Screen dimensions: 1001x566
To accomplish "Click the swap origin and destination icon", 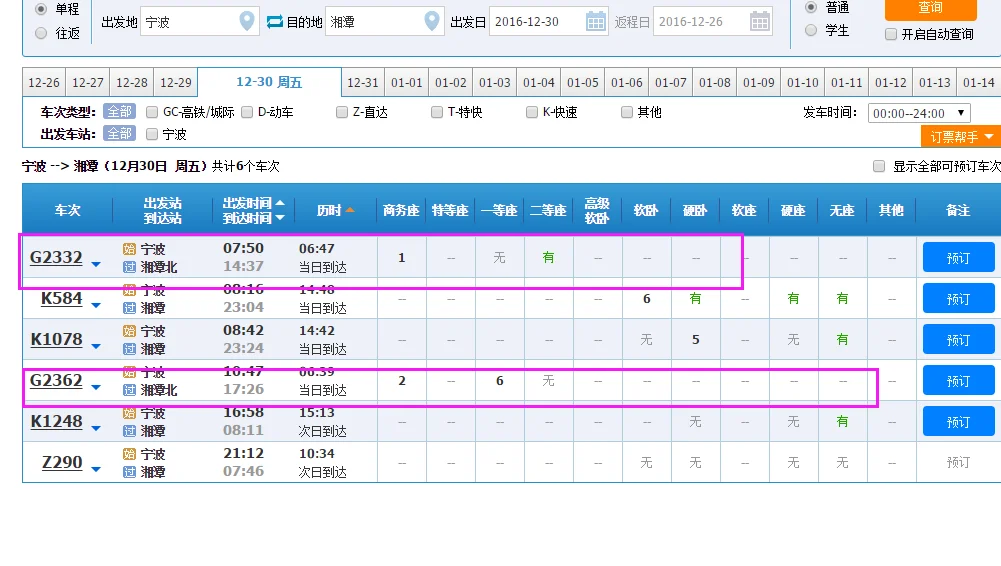I will pos(275,22).
